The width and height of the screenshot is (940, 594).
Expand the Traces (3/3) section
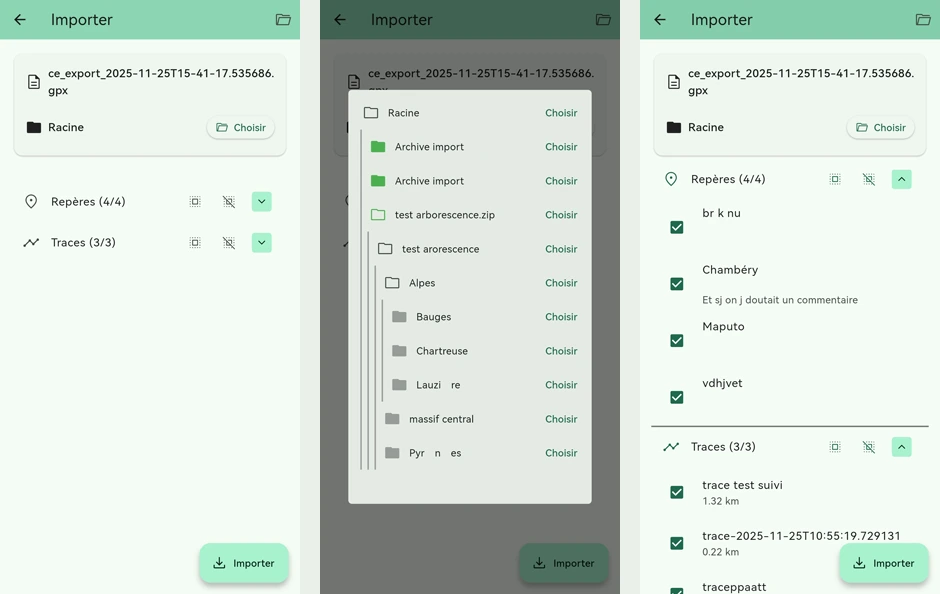[261, 242]
